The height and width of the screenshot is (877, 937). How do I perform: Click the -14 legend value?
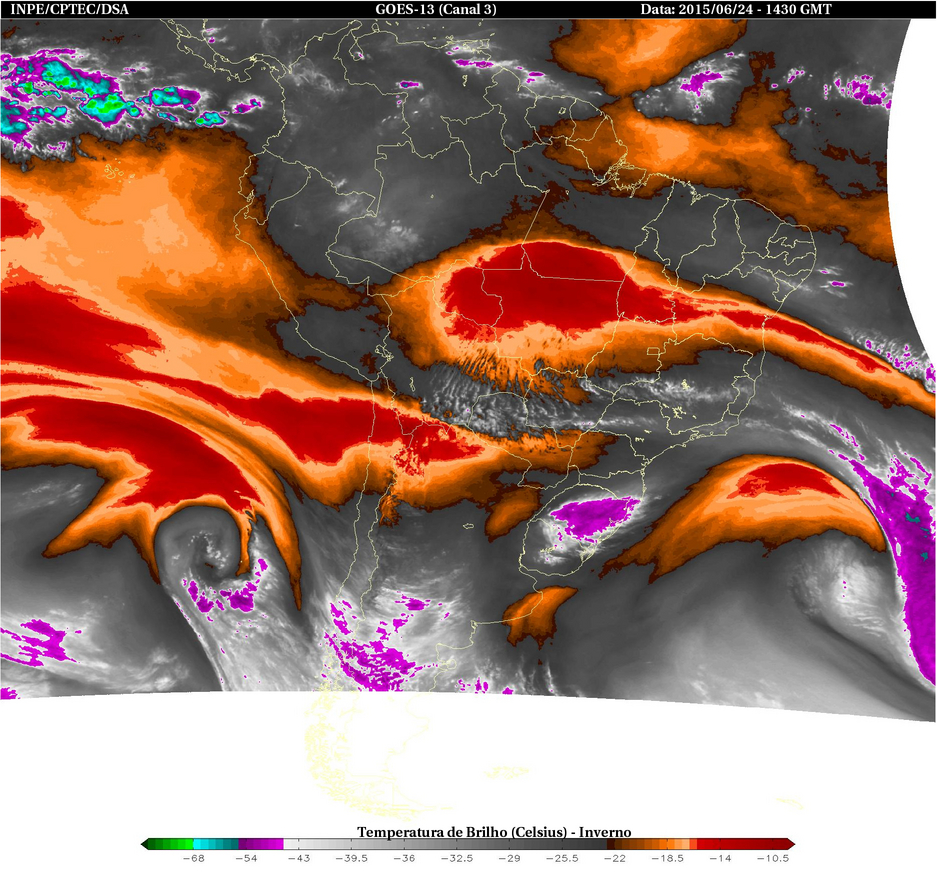[x=721, y=858]
